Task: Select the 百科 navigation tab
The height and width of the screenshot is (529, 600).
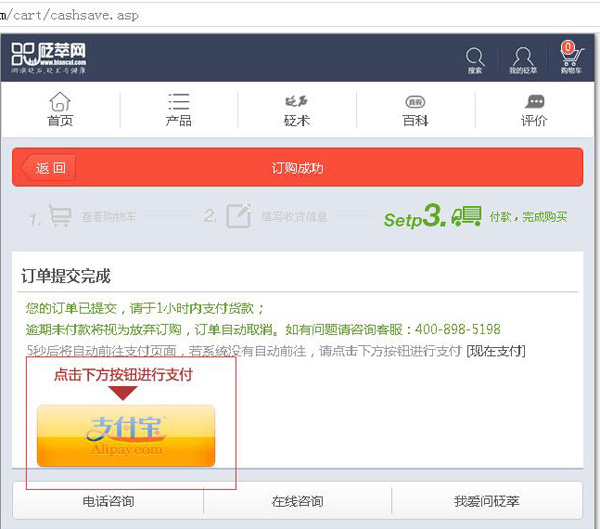Action: [415, 110]
